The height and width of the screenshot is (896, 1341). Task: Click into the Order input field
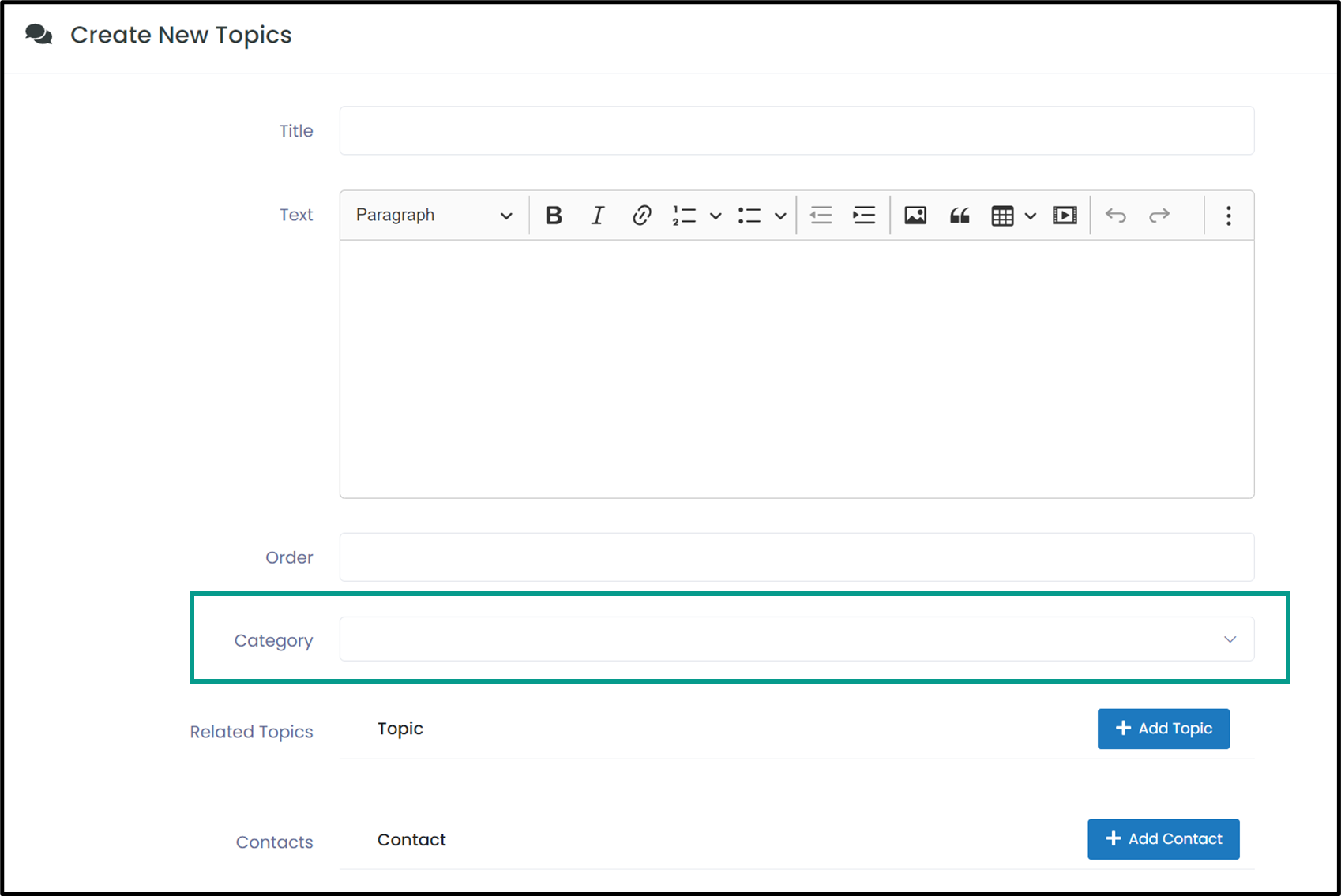(x=797, y=557)
